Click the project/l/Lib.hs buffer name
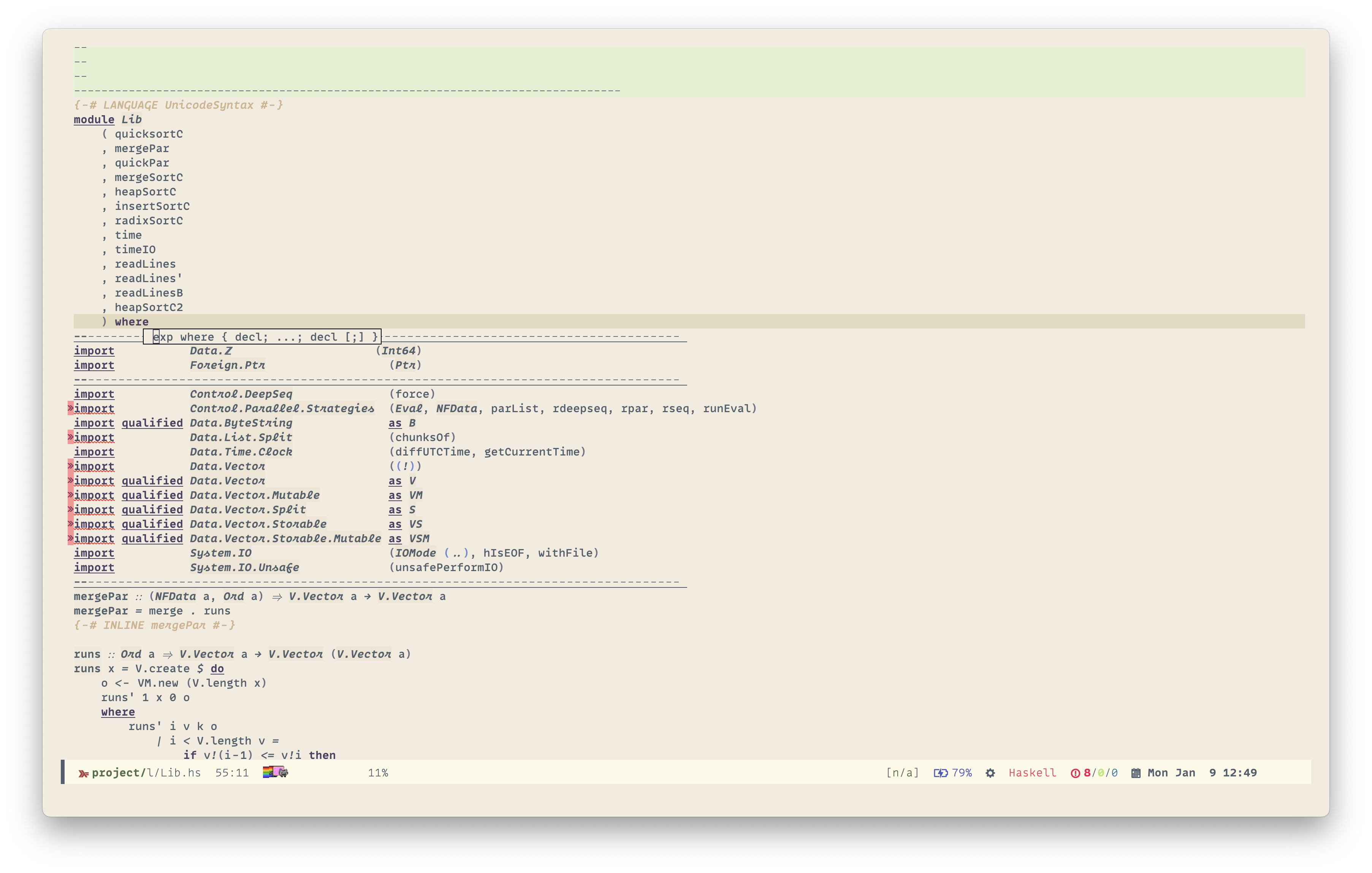This screenshot has height=873, width=1372. pyautogui.click(x=146, y=773)
